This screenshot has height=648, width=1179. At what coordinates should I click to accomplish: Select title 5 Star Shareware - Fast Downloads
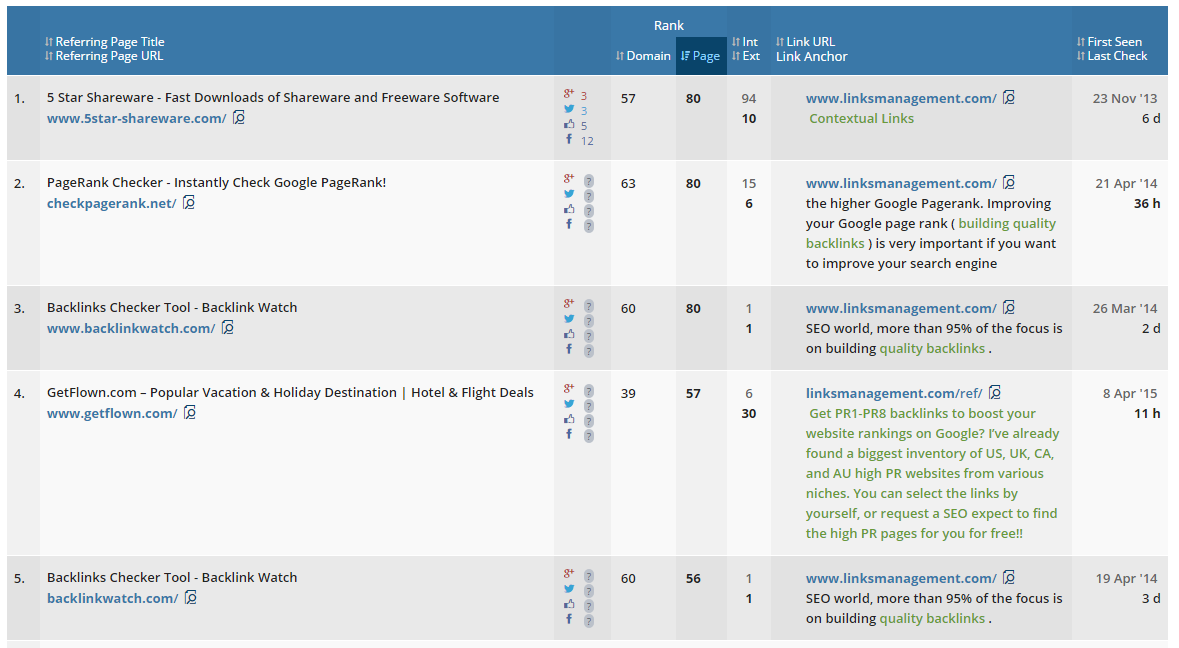[x=273, y=98]
